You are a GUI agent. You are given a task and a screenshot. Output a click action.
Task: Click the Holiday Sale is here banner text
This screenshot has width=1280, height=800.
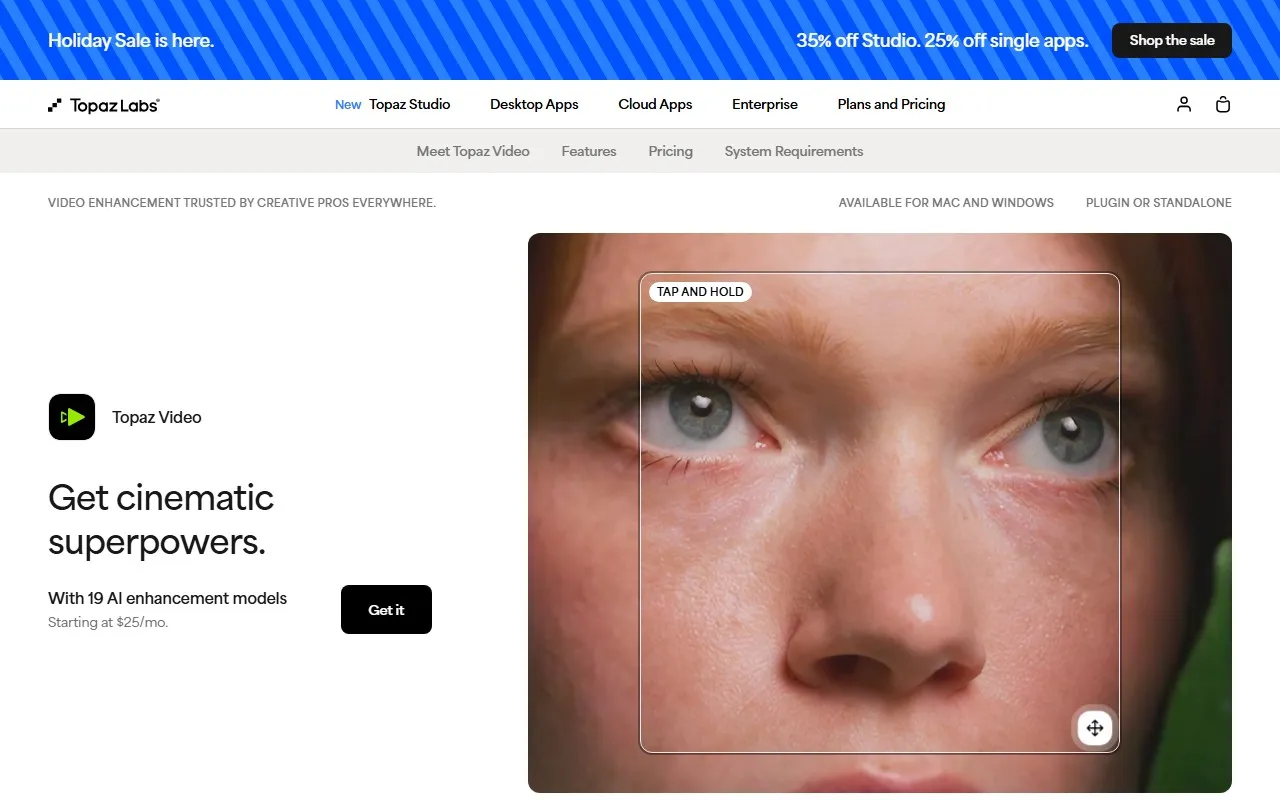tap(131, 40)
